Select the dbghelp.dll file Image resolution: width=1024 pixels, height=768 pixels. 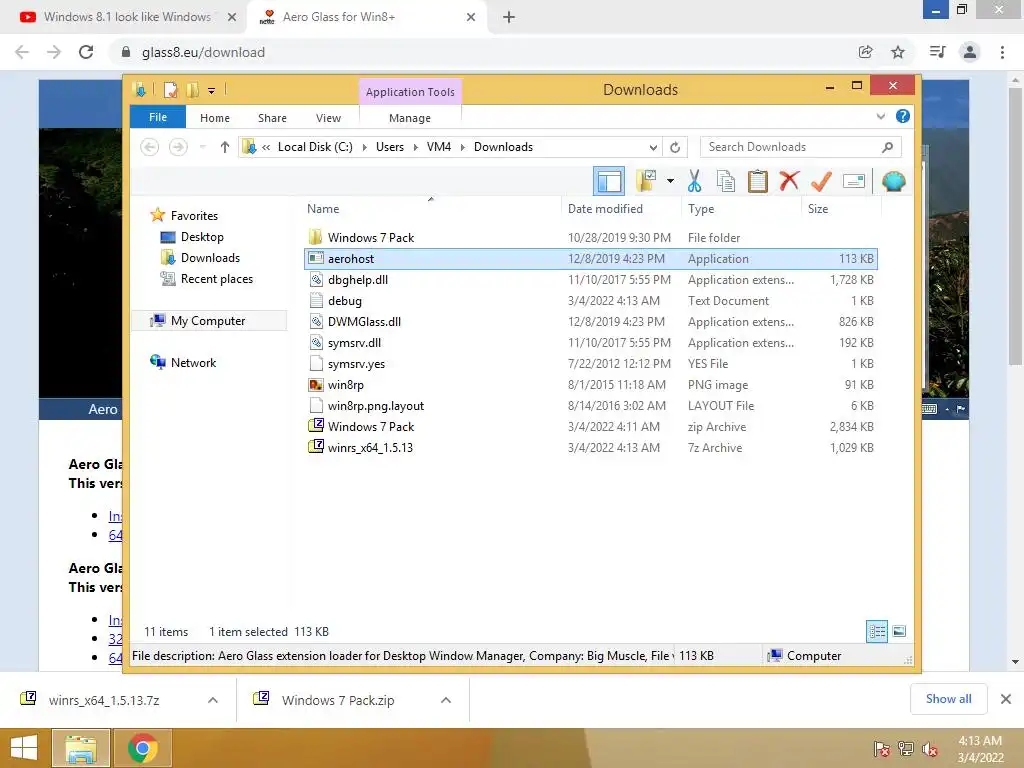590,280
